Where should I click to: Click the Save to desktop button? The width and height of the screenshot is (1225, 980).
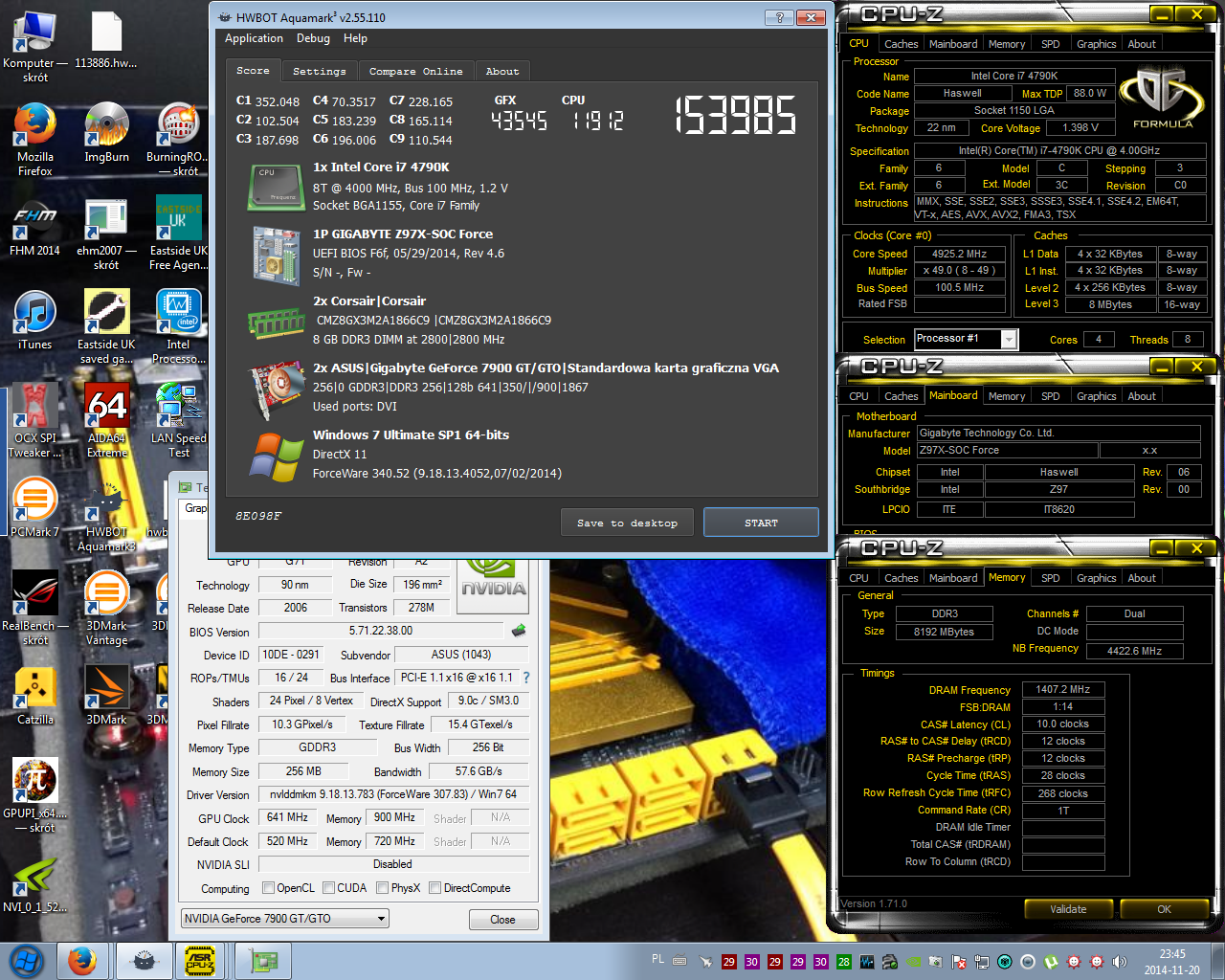point(627,523)
